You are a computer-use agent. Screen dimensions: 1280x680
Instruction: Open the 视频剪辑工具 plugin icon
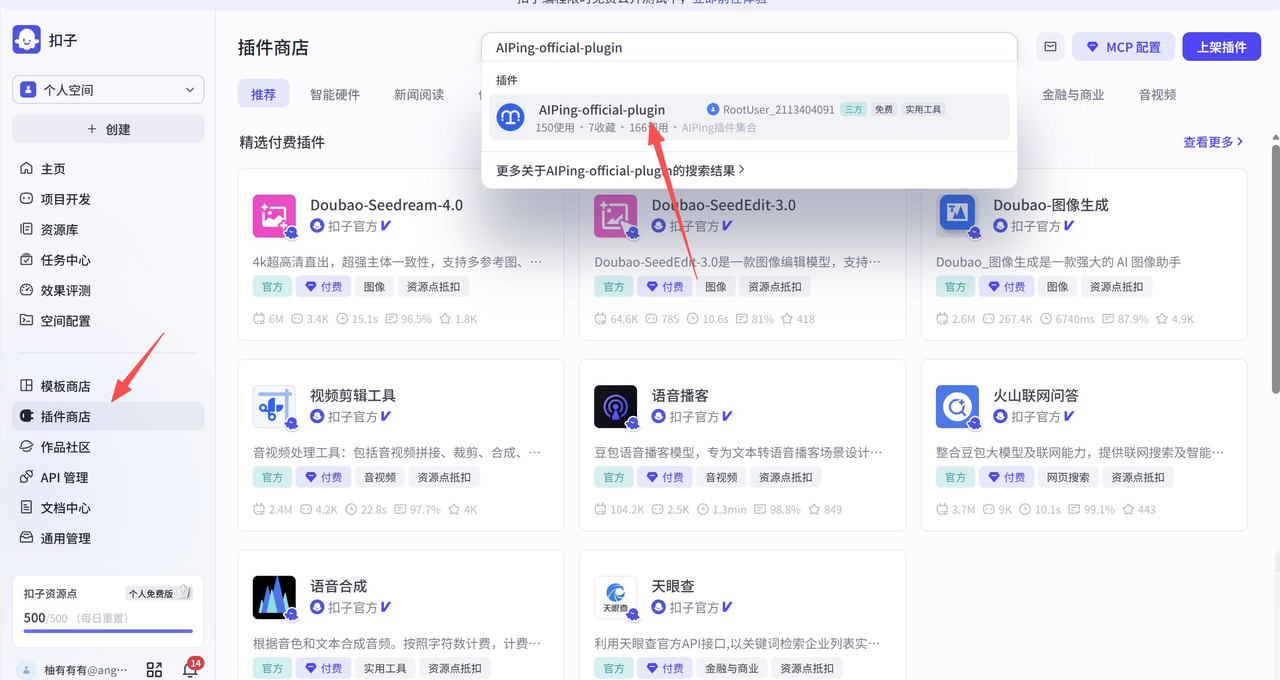click(x=274, y=407)
